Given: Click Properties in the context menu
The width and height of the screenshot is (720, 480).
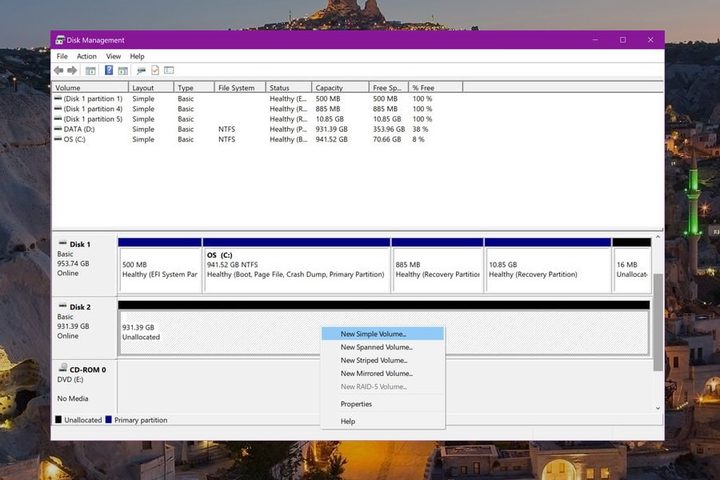Looking at the screenshot, I should coord(356,404).
